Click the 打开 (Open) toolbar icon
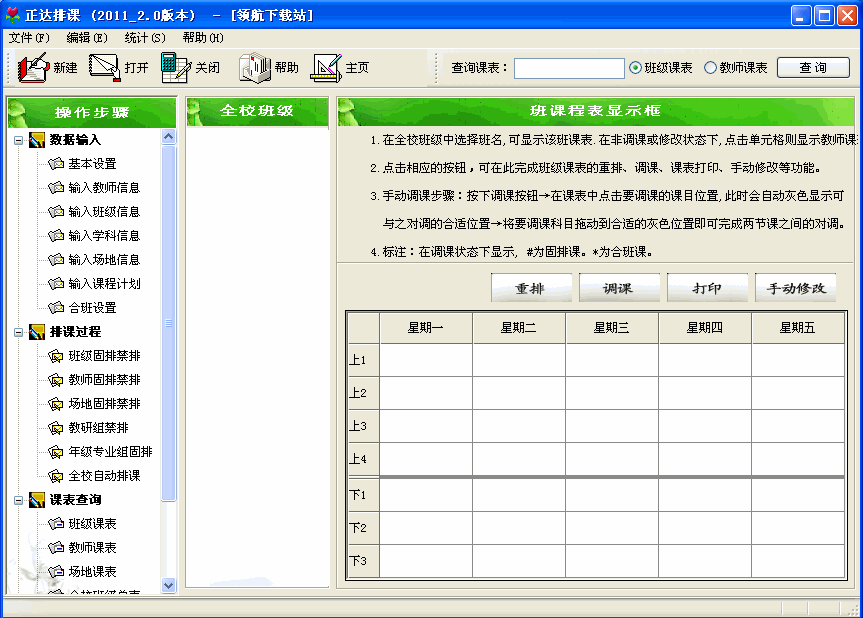Viewport: 863px width, 618px height. tap(105, 68)
